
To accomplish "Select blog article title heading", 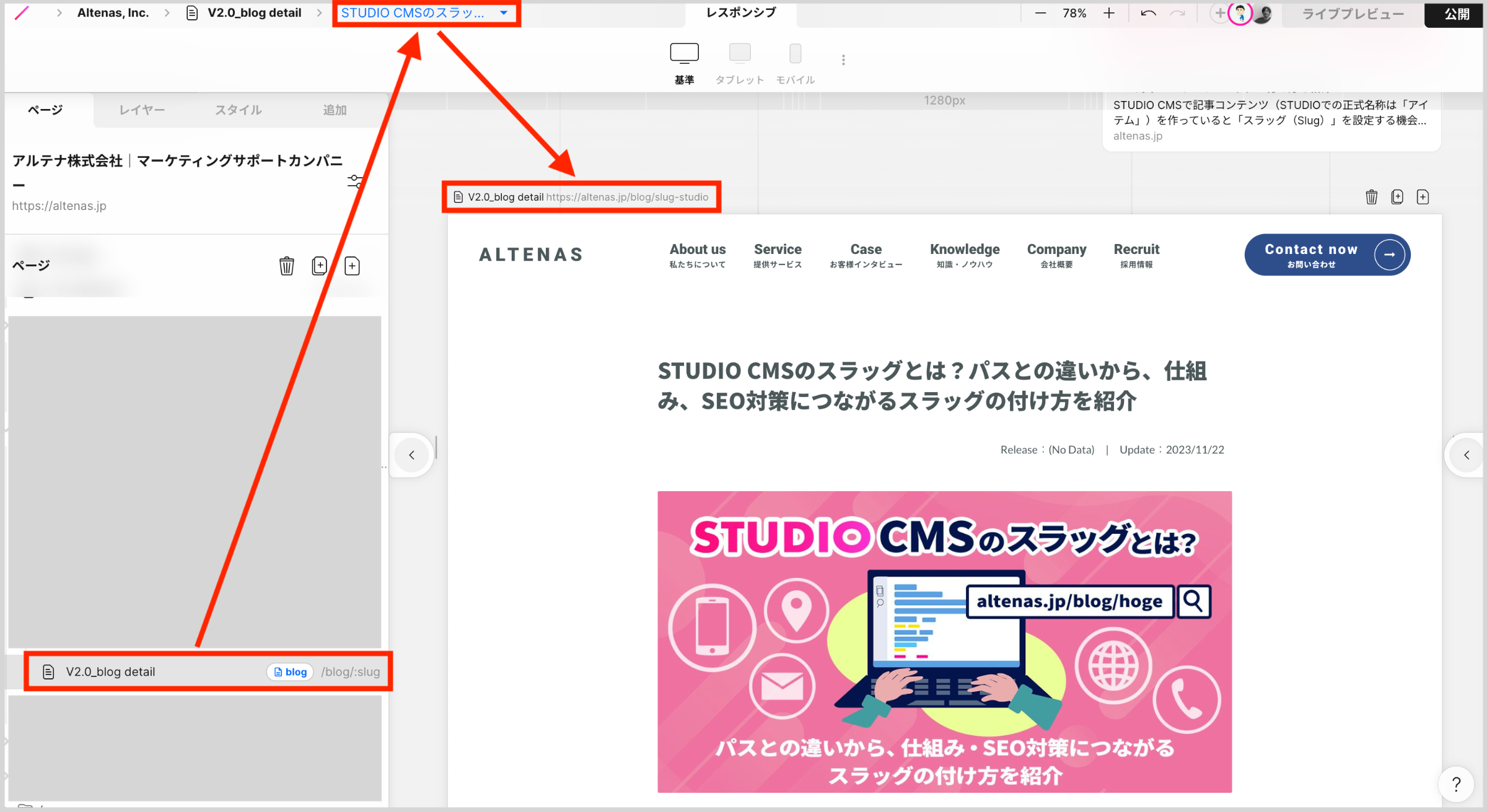I will 932,386.
